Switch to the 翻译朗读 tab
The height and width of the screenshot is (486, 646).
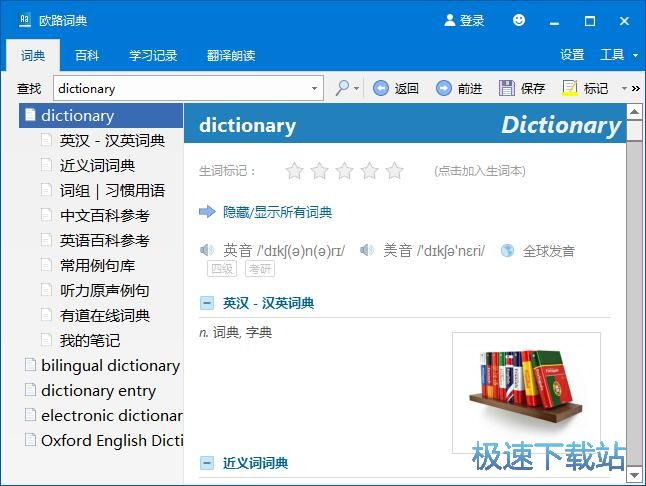pyautogui.click(x=231, y=55)
